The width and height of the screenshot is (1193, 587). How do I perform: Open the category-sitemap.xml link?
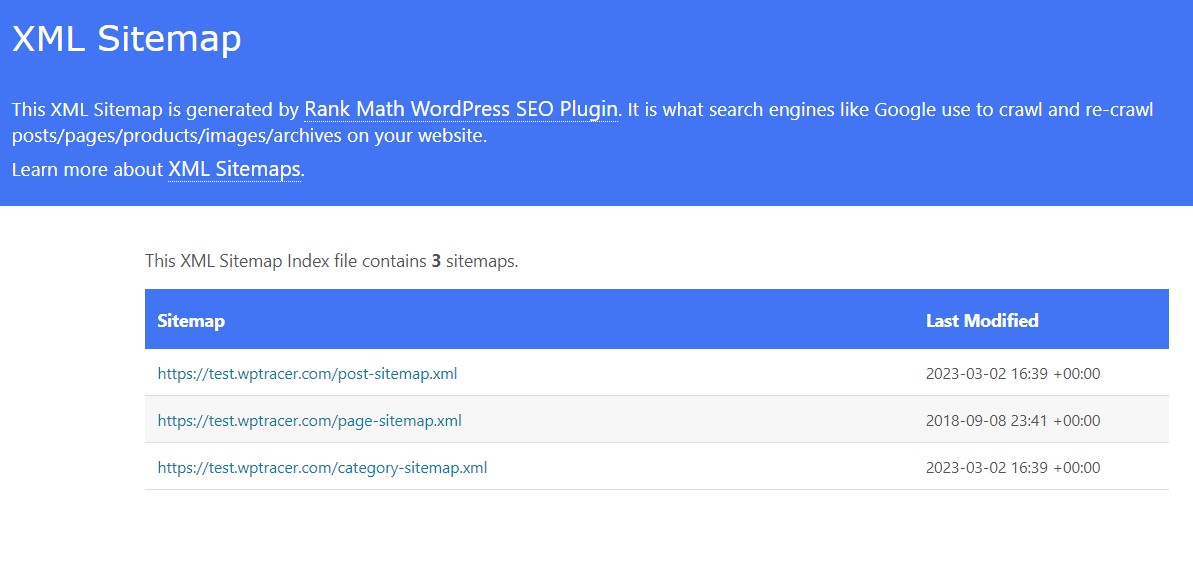coord(322,467)
